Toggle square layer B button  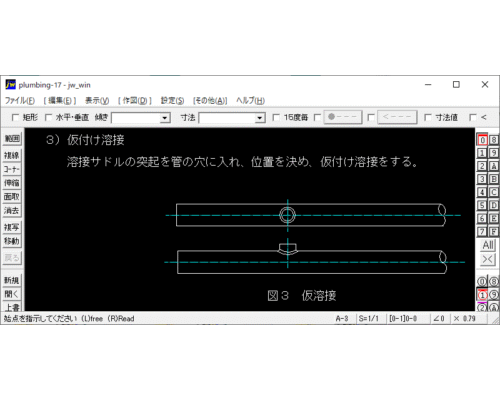(494, 179)
